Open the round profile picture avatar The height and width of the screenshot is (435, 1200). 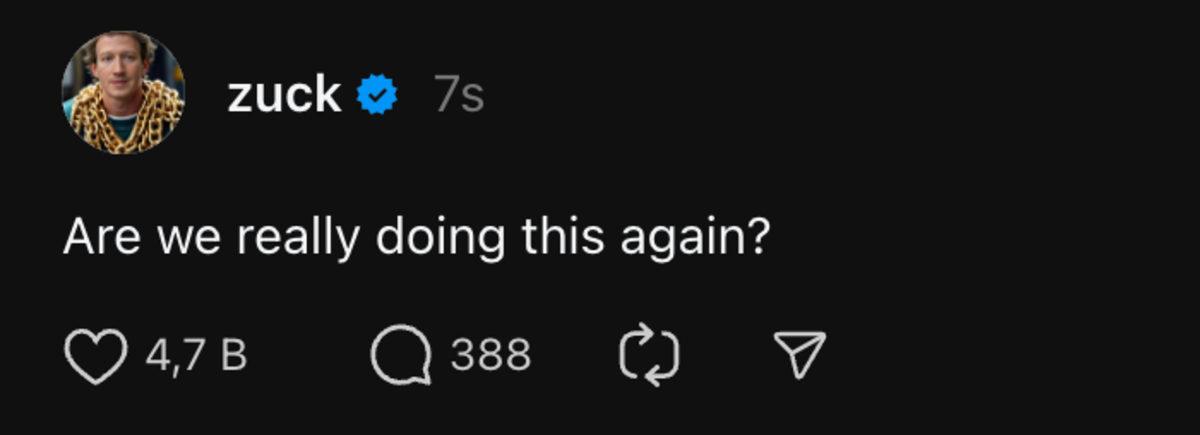click(x=123, y=93)
